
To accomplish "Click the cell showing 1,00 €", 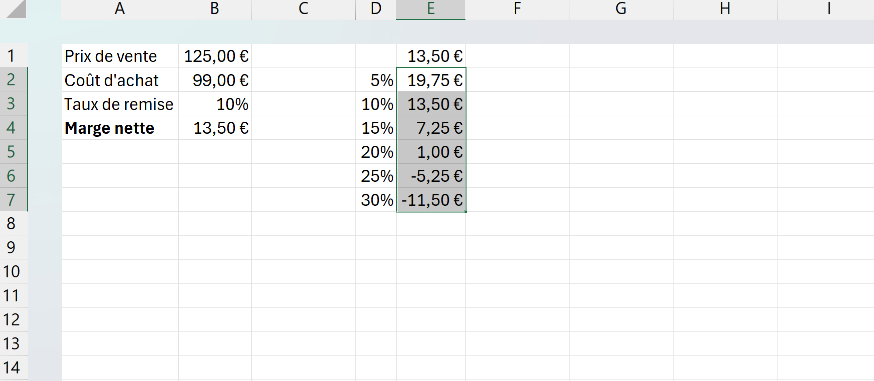I will 431,152.
